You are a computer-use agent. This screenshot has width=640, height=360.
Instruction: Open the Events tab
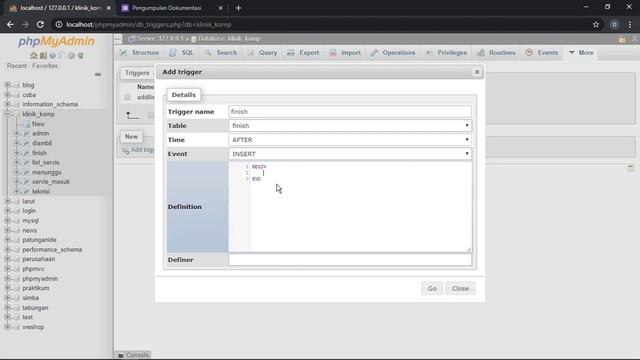542,53
